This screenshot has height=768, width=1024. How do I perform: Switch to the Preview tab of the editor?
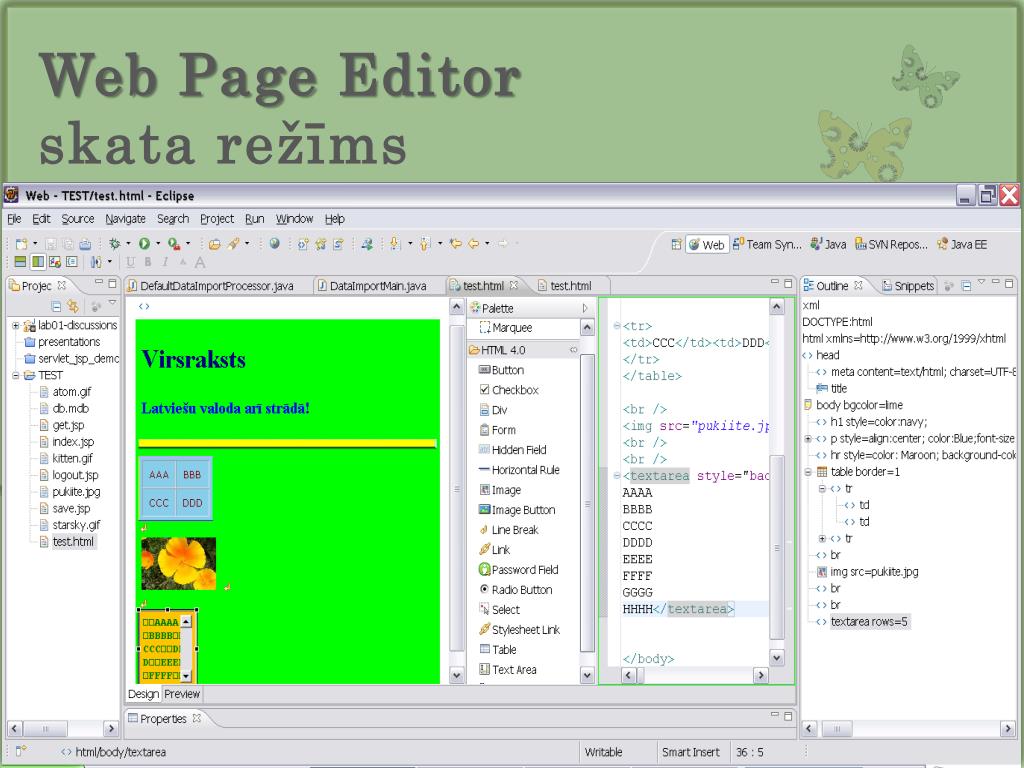coord(182,694)
